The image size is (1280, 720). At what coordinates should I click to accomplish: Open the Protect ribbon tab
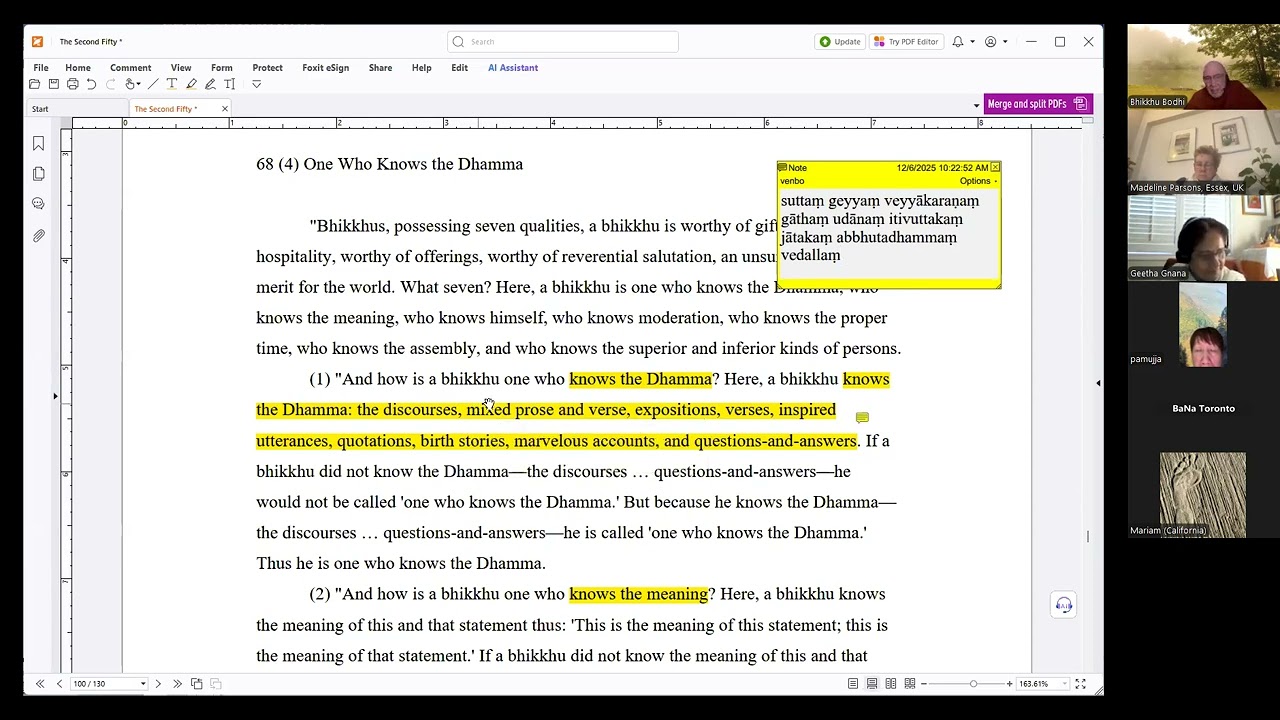(x=268, y=68)
